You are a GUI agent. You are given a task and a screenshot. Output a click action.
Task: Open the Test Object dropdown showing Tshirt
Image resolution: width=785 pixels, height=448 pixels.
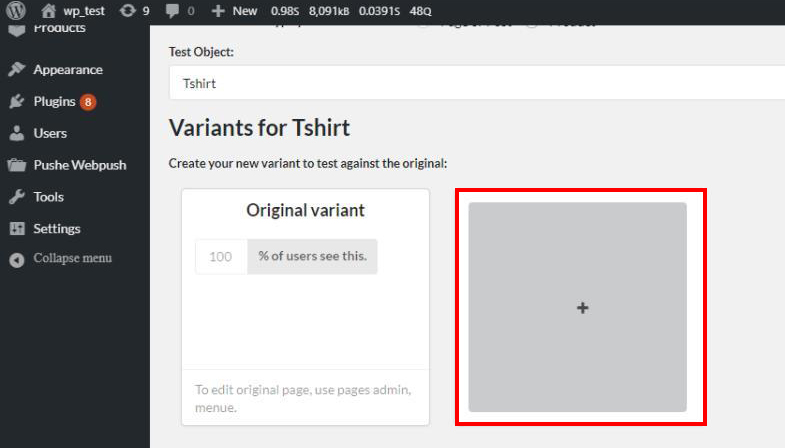(477, 83)
